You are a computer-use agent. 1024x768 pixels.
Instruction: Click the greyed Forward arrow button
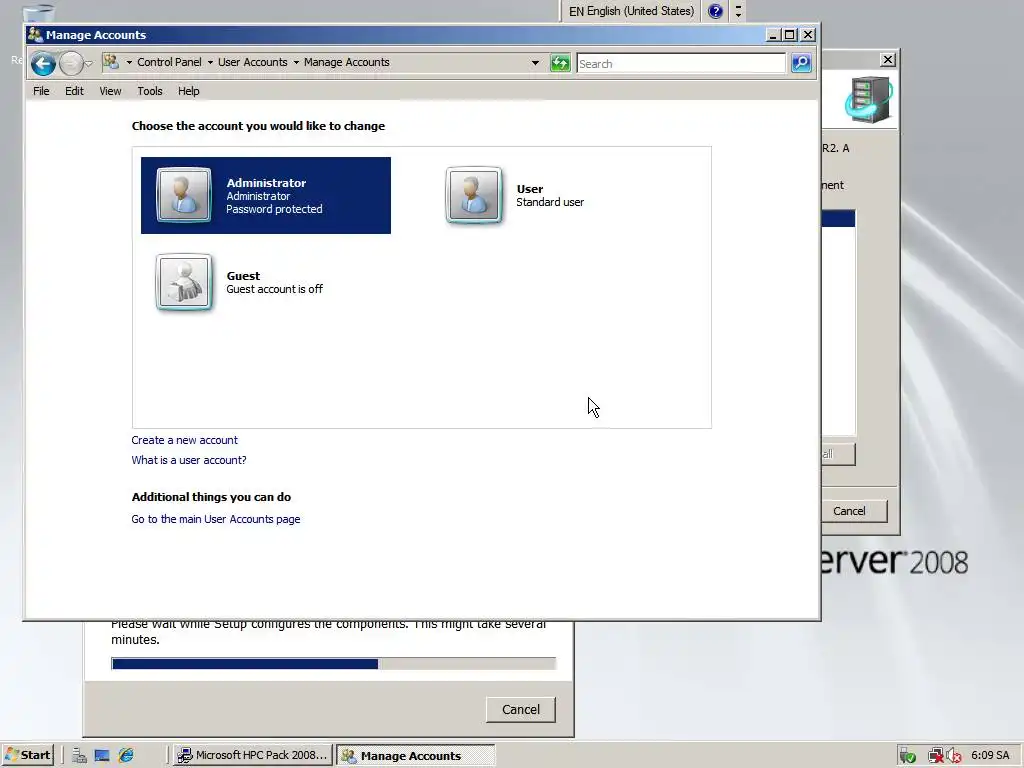click(x=71, y=63)
